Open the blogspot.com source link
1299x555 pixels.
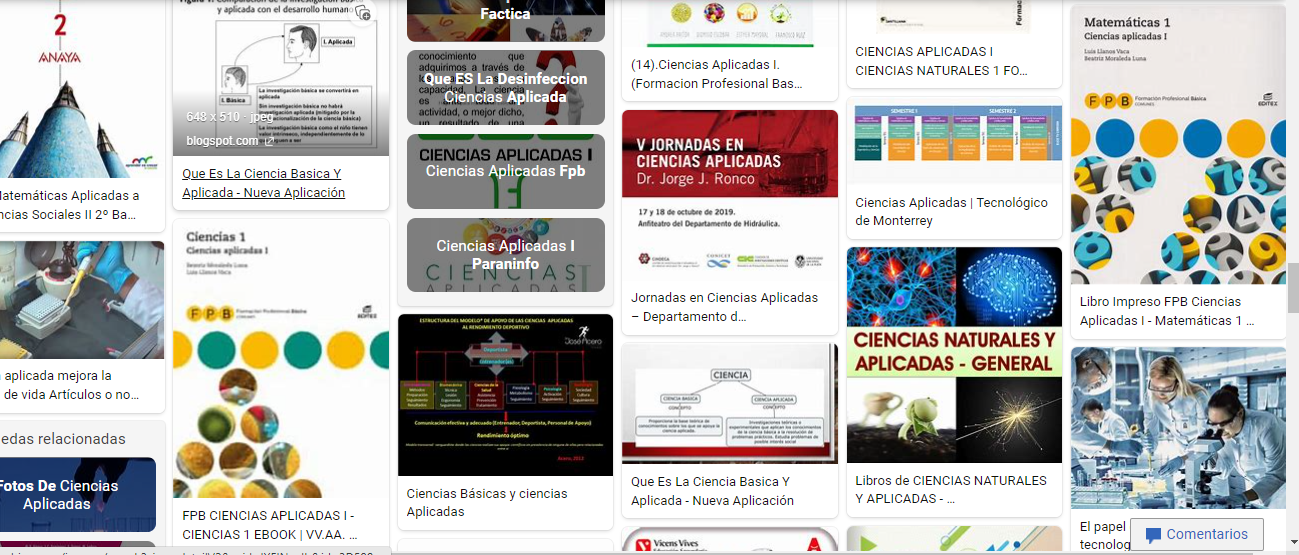[x=222, y=141]
